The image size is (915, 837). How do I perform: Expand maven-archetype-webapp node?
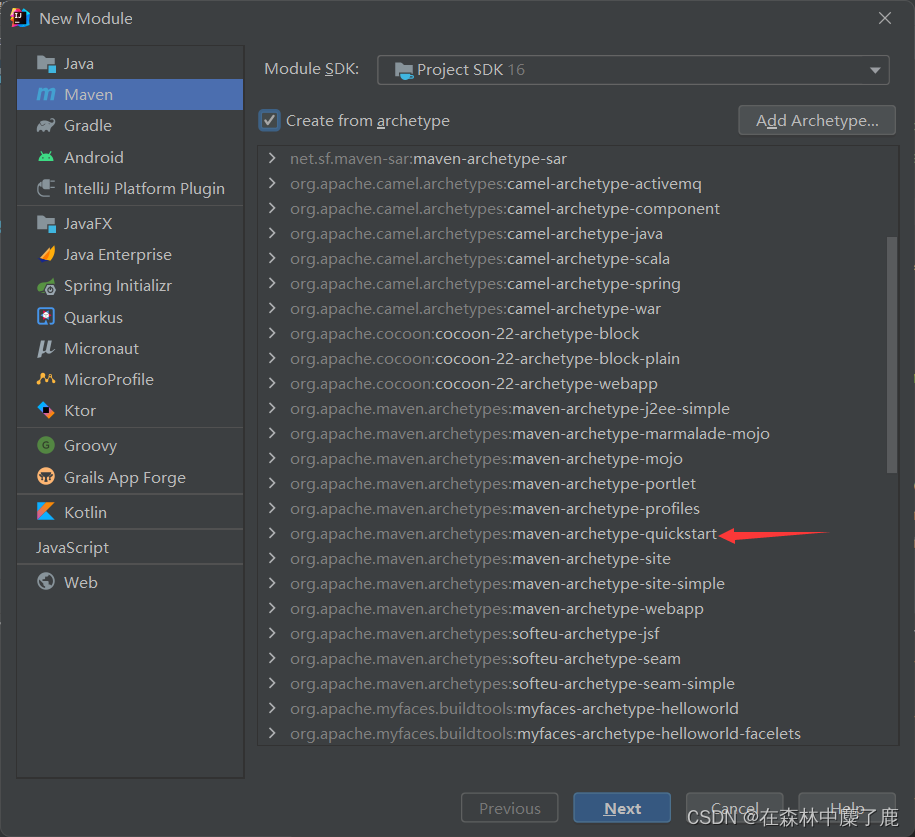[272, 608]
